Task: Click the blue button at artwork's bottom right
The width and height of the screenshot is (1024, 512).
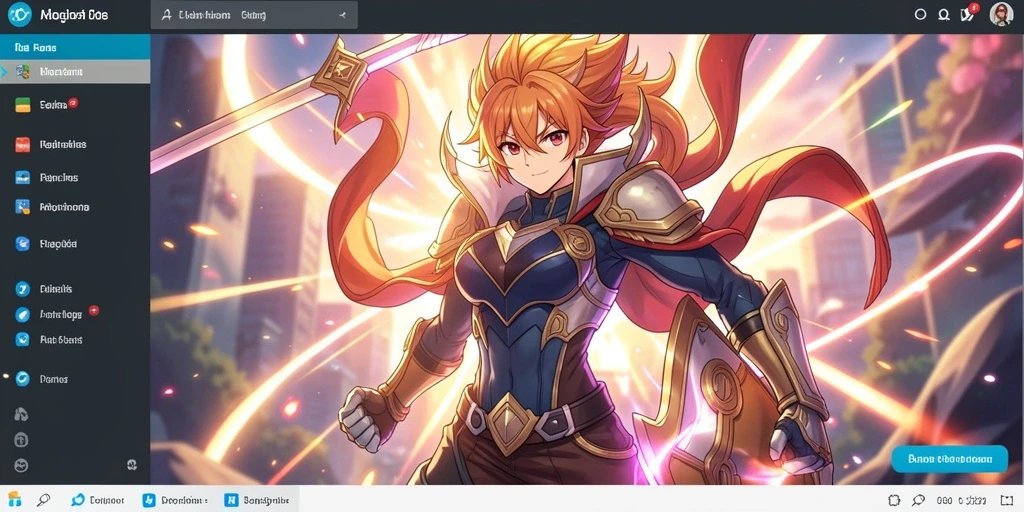Action: 950,458
